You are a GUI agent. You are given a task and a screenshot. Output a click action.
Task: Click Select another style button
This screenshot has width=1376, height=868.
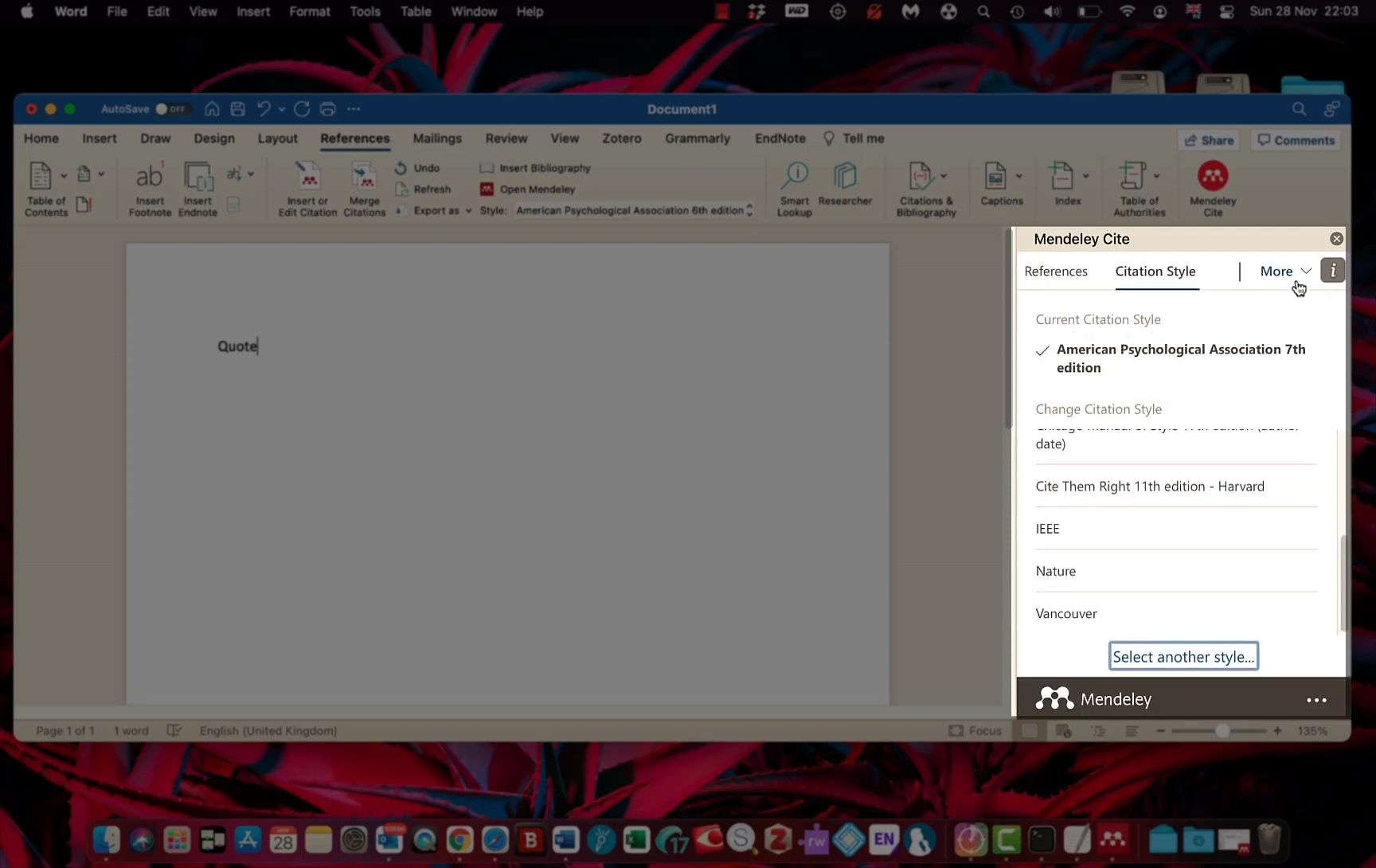tap(1183, 656)
